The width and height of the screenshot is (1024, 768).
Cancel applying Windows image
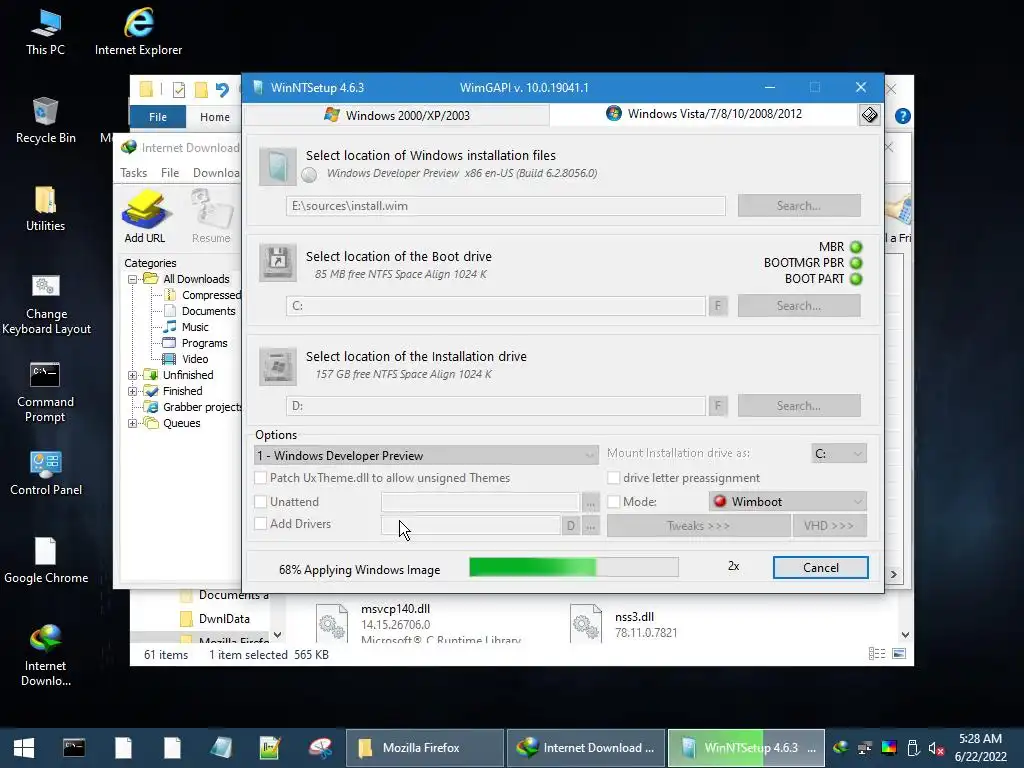[x=821, y=568]
